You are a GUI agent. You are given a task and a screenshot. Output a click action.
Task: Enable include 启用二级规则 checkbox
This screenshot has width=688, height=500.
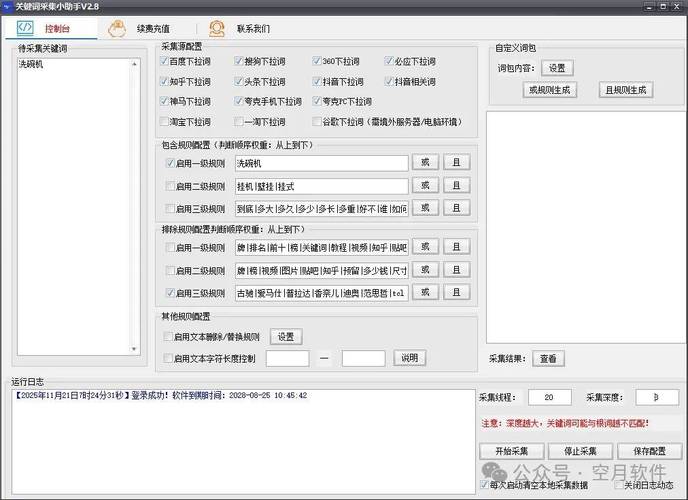click(x=170, y=186)
